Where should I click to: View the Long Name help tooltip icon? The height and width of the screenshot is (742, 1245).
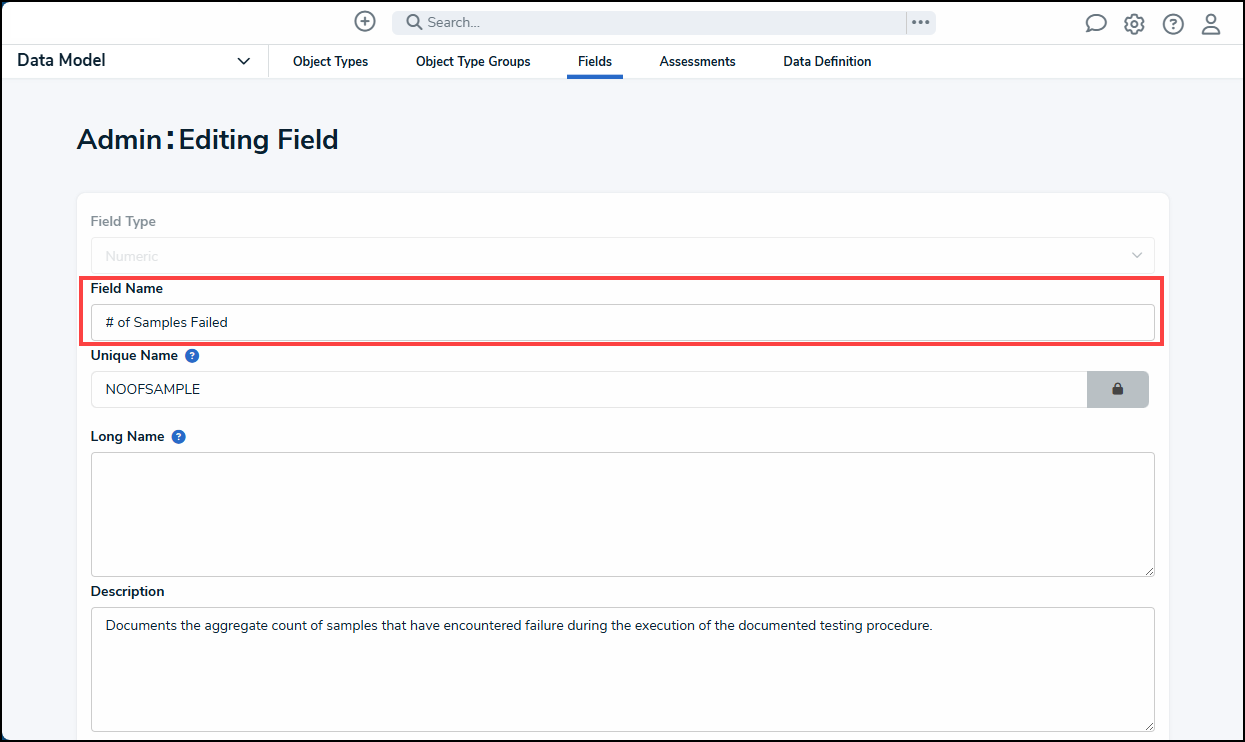[178, 436]
